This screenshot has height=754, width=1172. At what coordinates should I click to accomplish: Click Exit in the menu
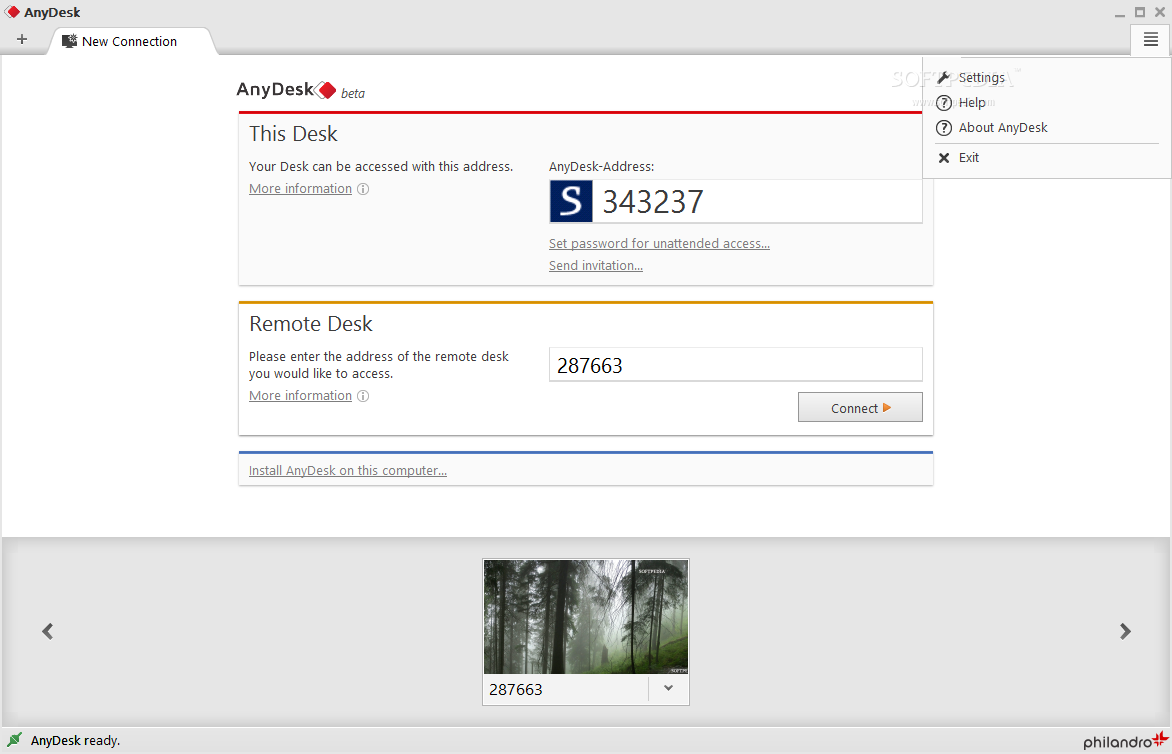tap(969, 158)
